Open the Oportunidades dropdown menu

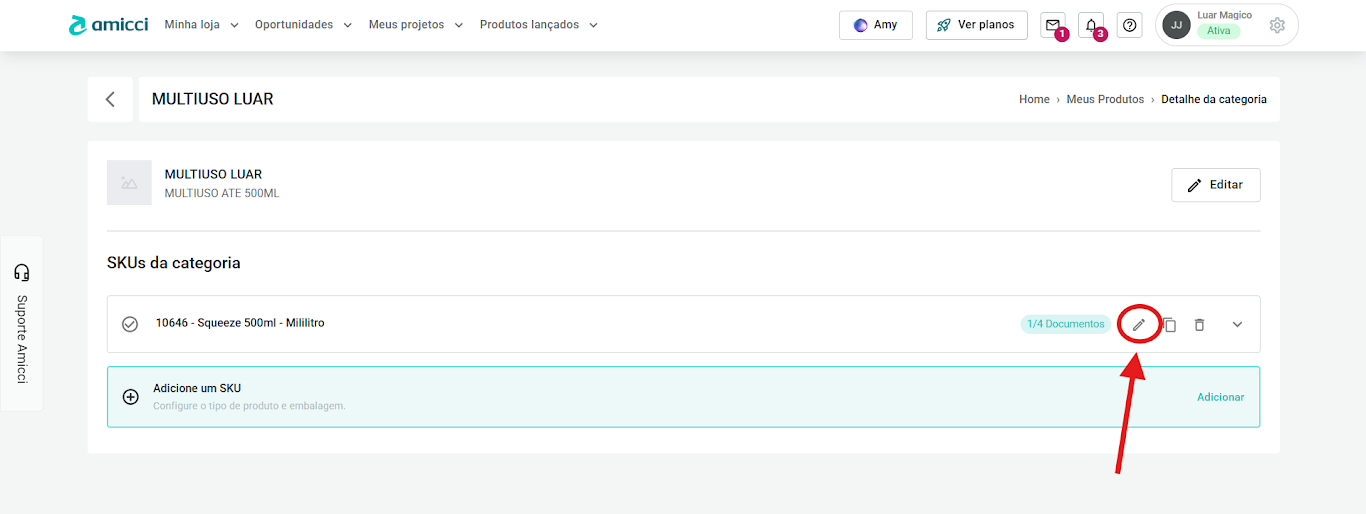click(303, 25)
